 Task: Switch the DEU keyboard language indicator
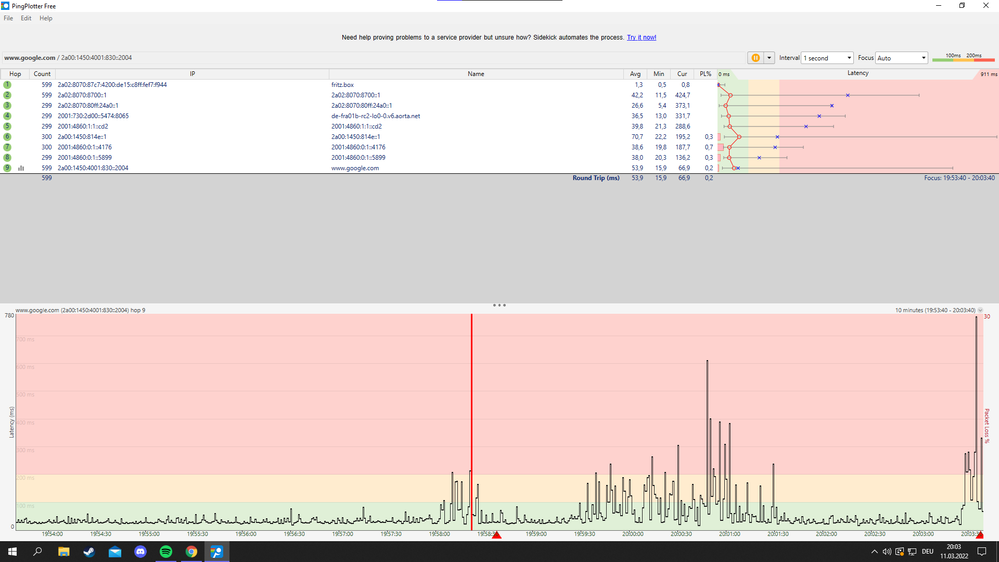928,552
